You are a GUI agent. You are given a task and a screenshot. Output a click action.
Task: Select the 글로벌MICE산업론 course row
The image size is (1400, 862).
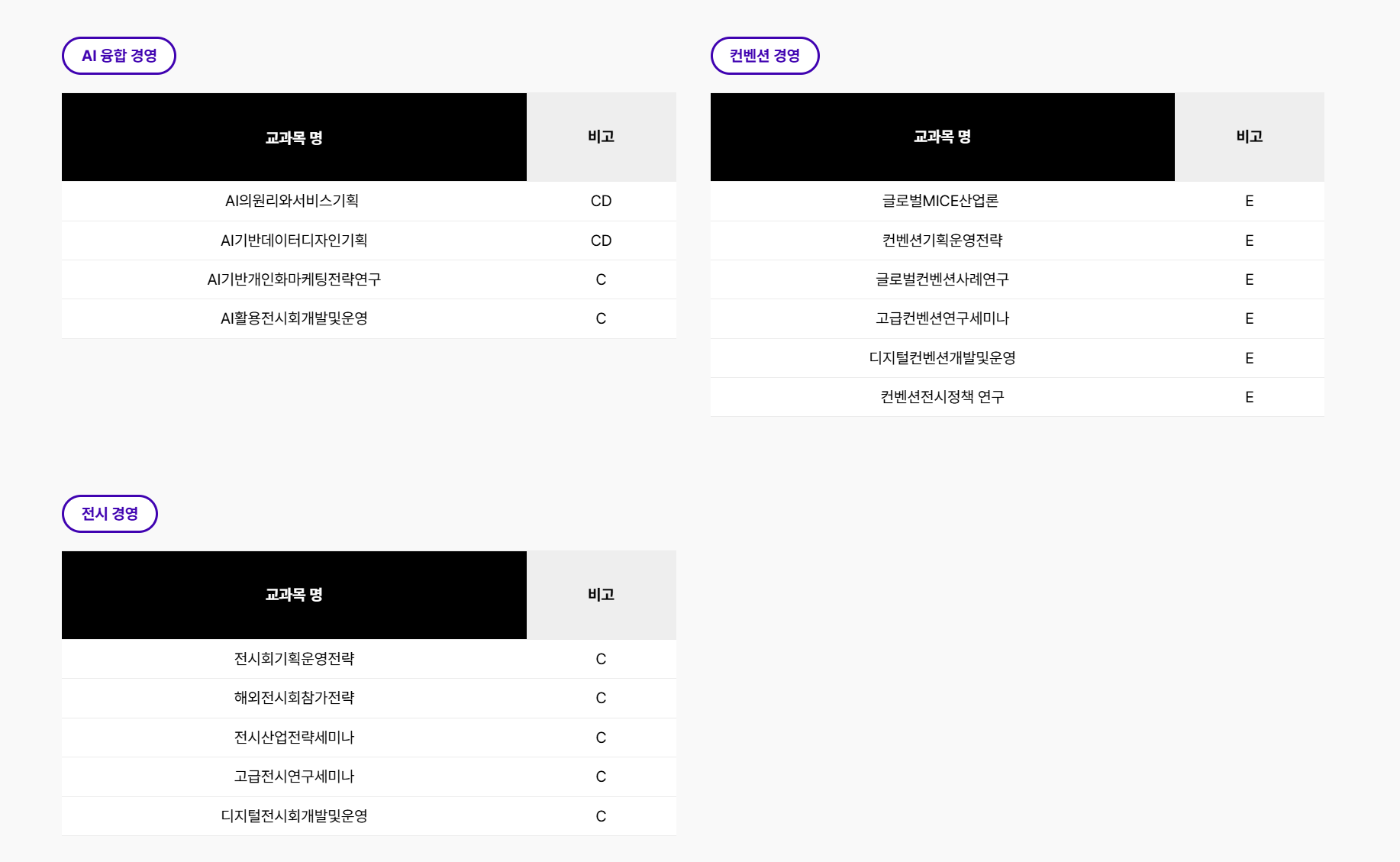point(941,201)
